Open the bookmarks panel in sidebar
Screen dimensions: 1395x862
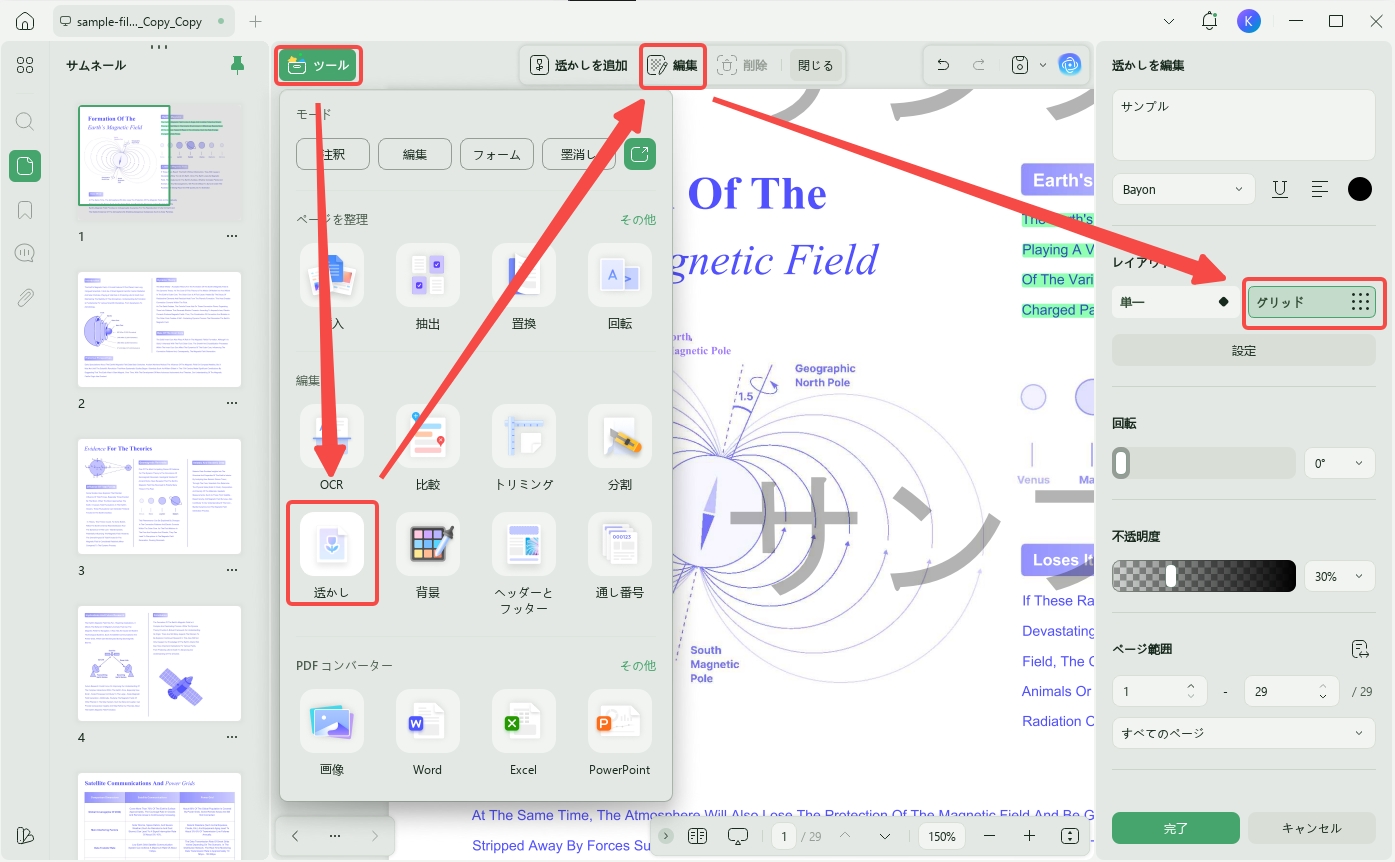pyautogui.click(x=25, y=210)
